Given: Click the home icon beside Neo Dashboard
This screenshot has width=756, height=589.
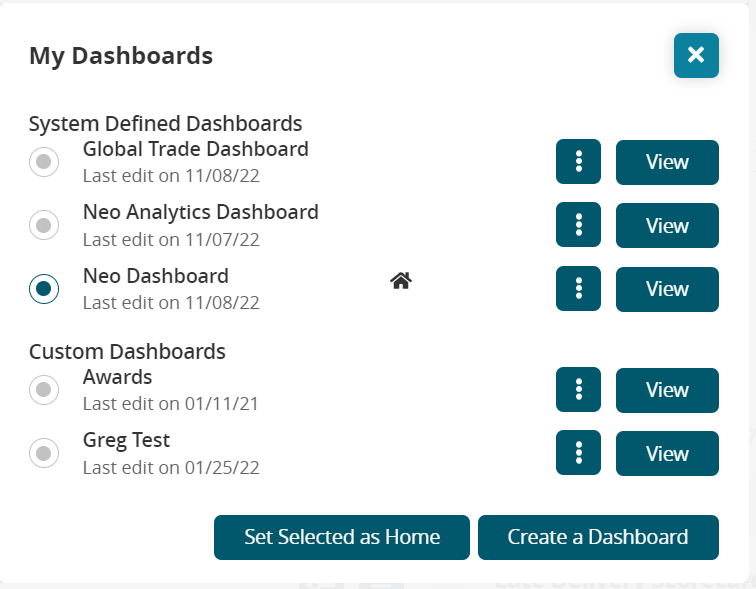Looking at the screenshot, I should (x=401, y=281).
